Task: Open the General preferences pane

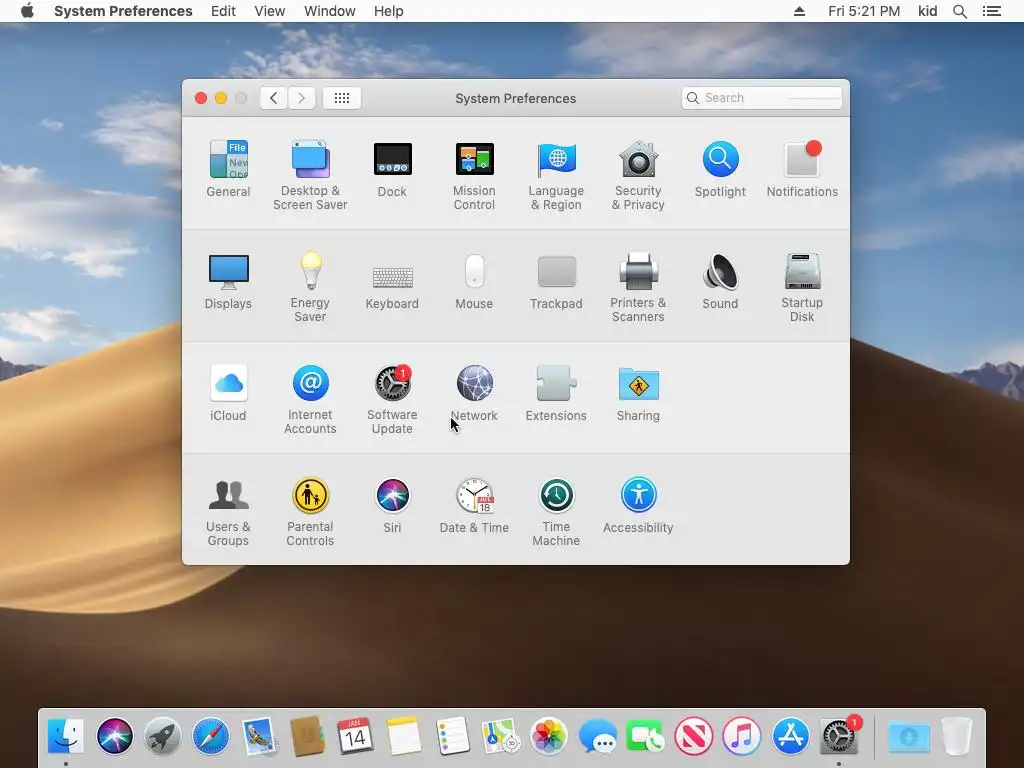Action: 228,168
